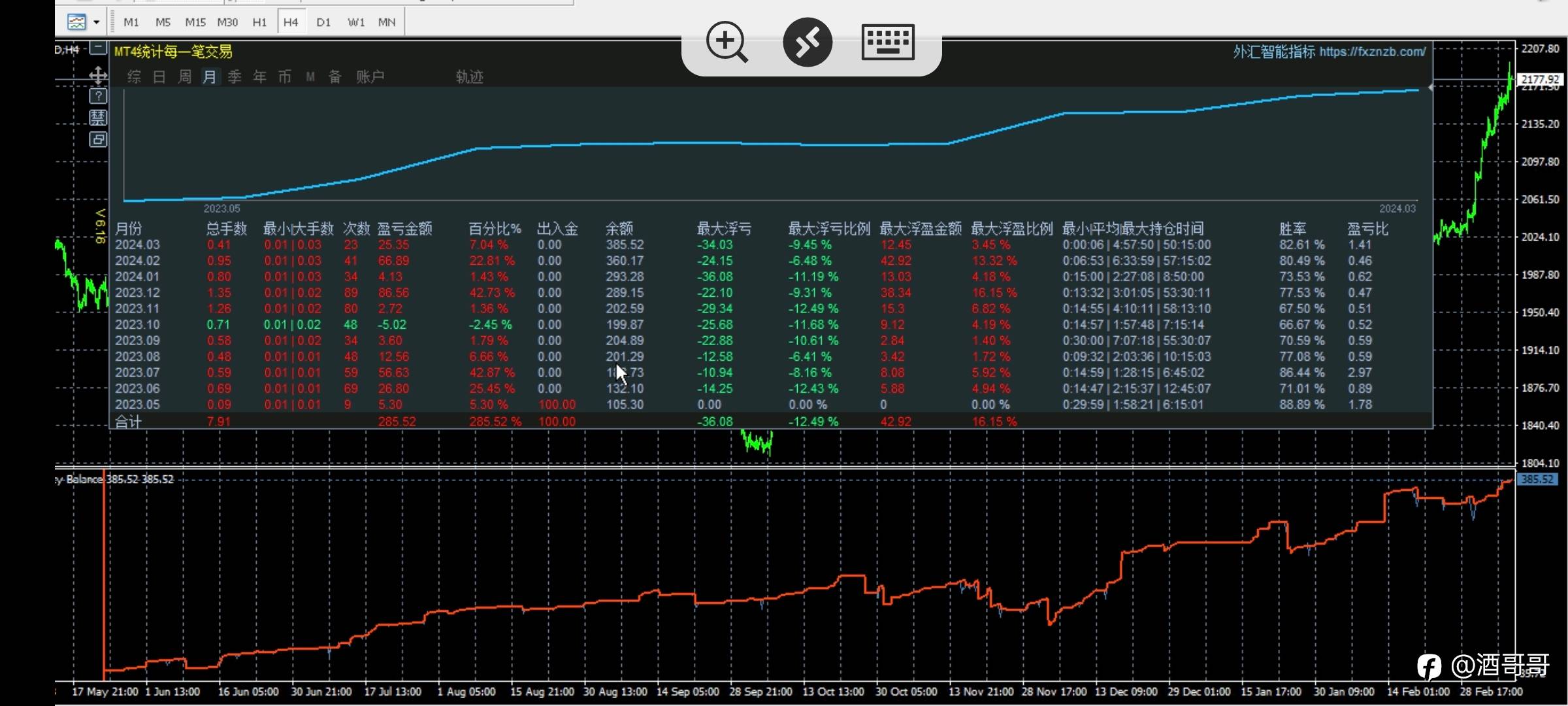Open the 账户 account tab
The width and height of the screenshot is (1568, 706).
tap(370, 77)
